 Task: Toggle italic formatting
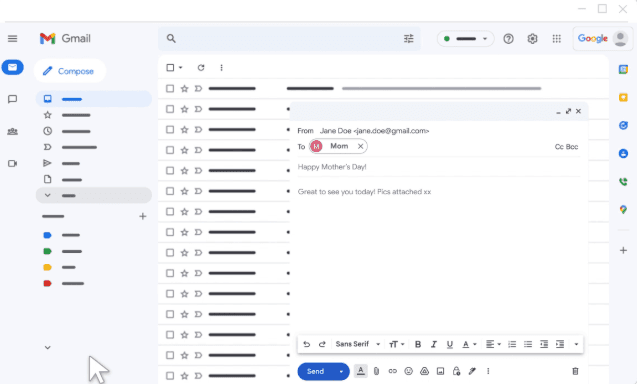433,344
